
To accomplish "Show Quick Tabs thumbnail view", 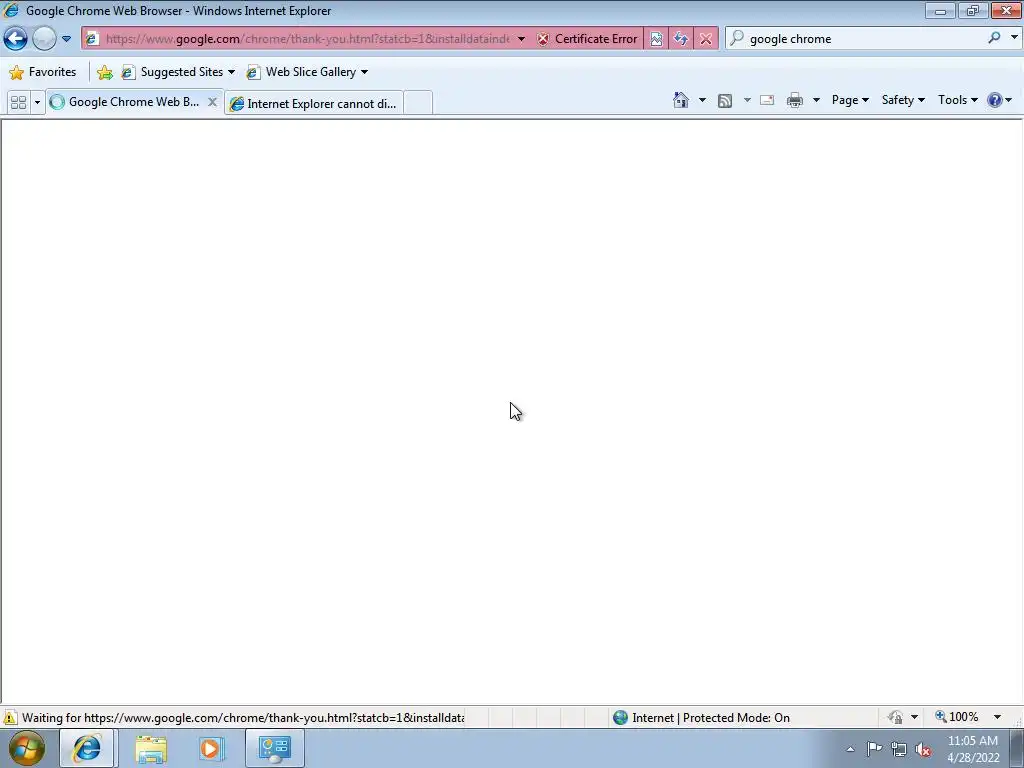I will (18, 103).
